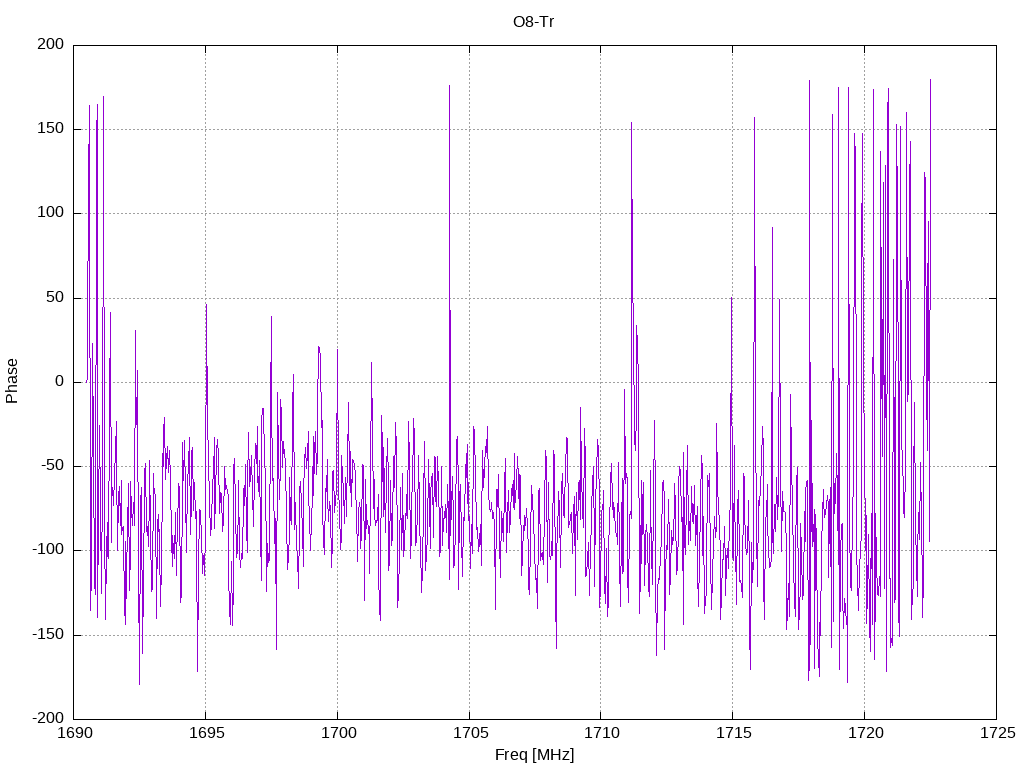Click the Phase y-axis label
Screen dimensions: 1024x768
12,381
